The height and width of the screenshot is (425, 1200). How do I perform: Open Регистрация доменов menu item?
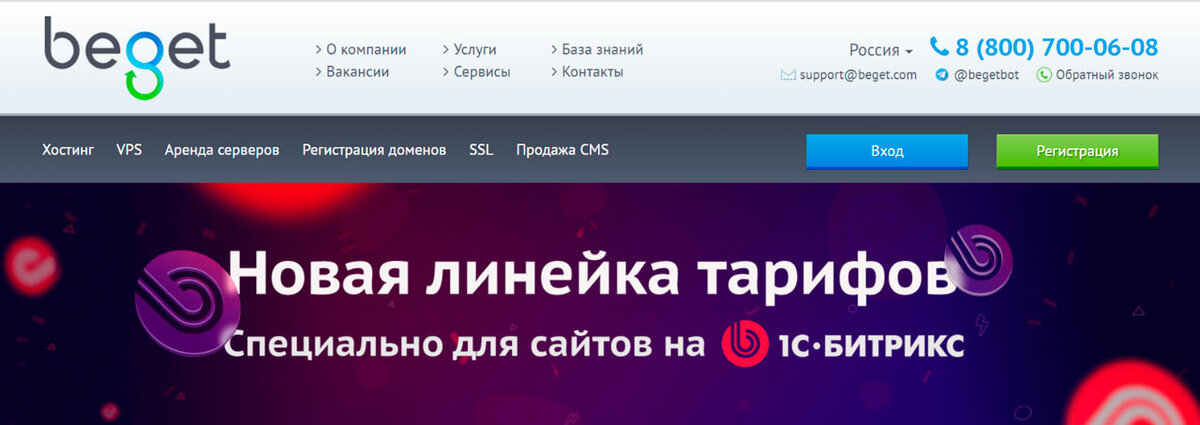tap(375, 150)
